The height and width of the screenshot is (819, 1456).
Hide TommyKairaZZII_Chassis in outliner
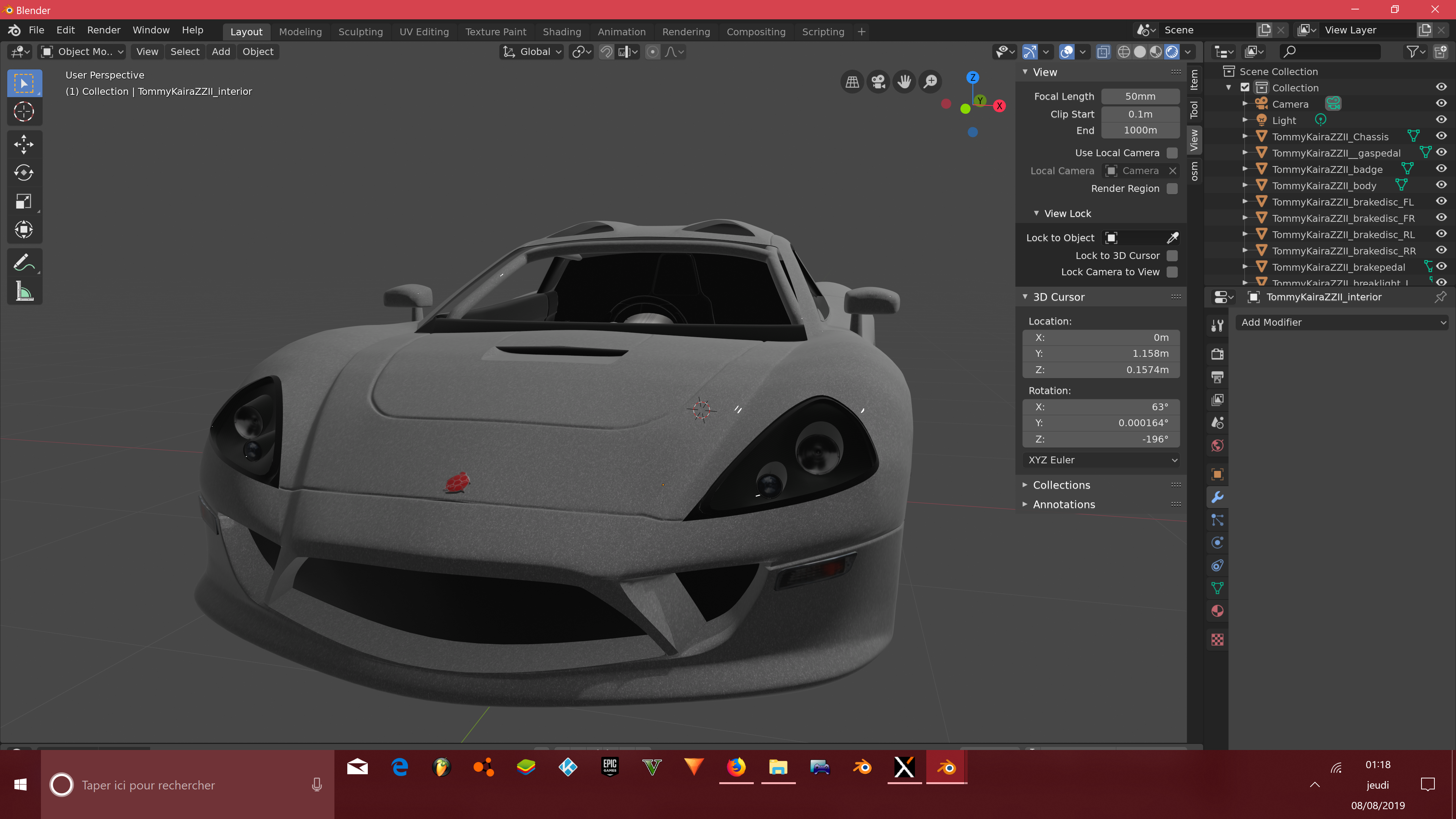pos(1441,136)
